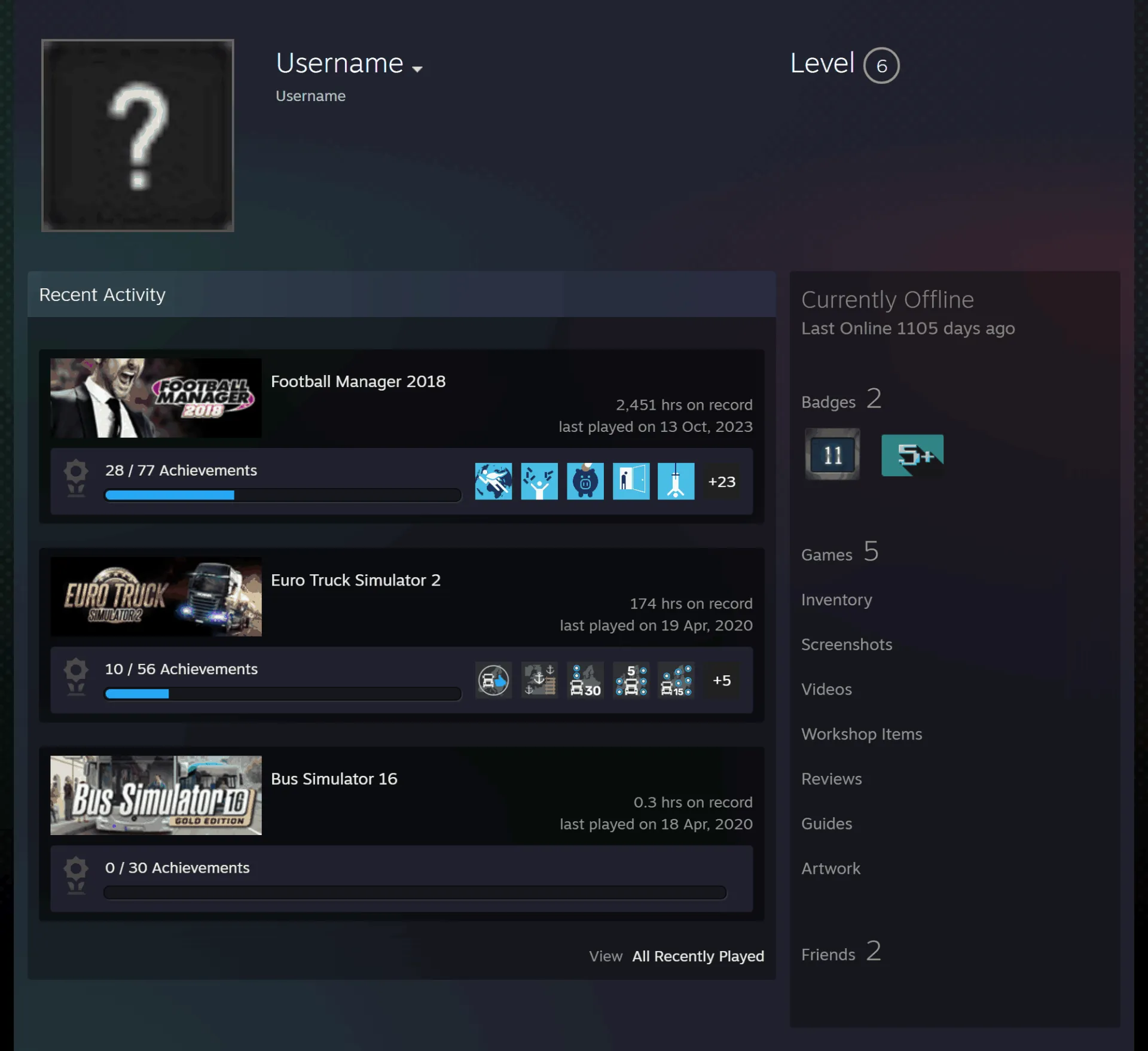Show the +23 more Football Manager achievements

click(722, 481)
